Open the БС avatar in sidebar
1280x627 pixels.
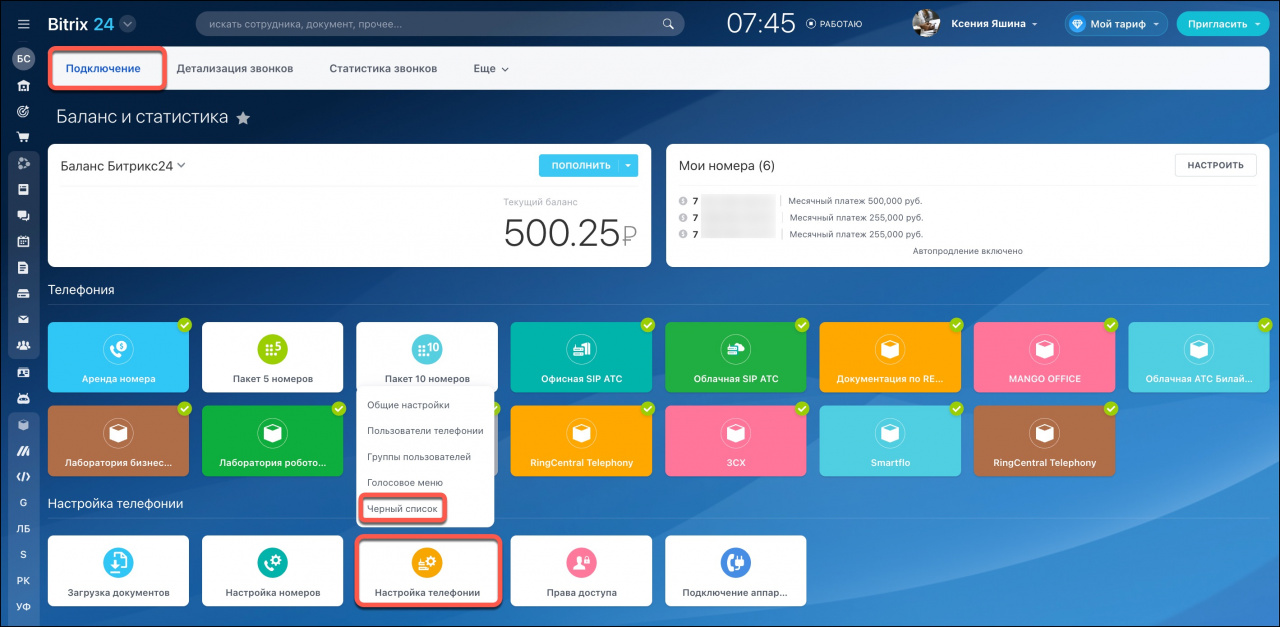click(x=24, y=60)
